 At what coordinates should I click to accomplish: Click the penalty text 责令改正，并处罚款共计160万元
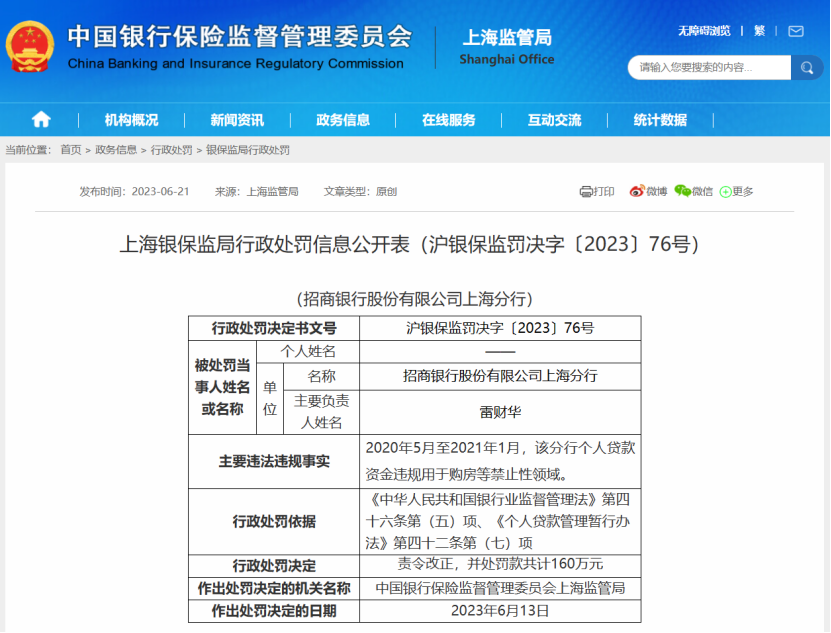[x=500, y=564]
